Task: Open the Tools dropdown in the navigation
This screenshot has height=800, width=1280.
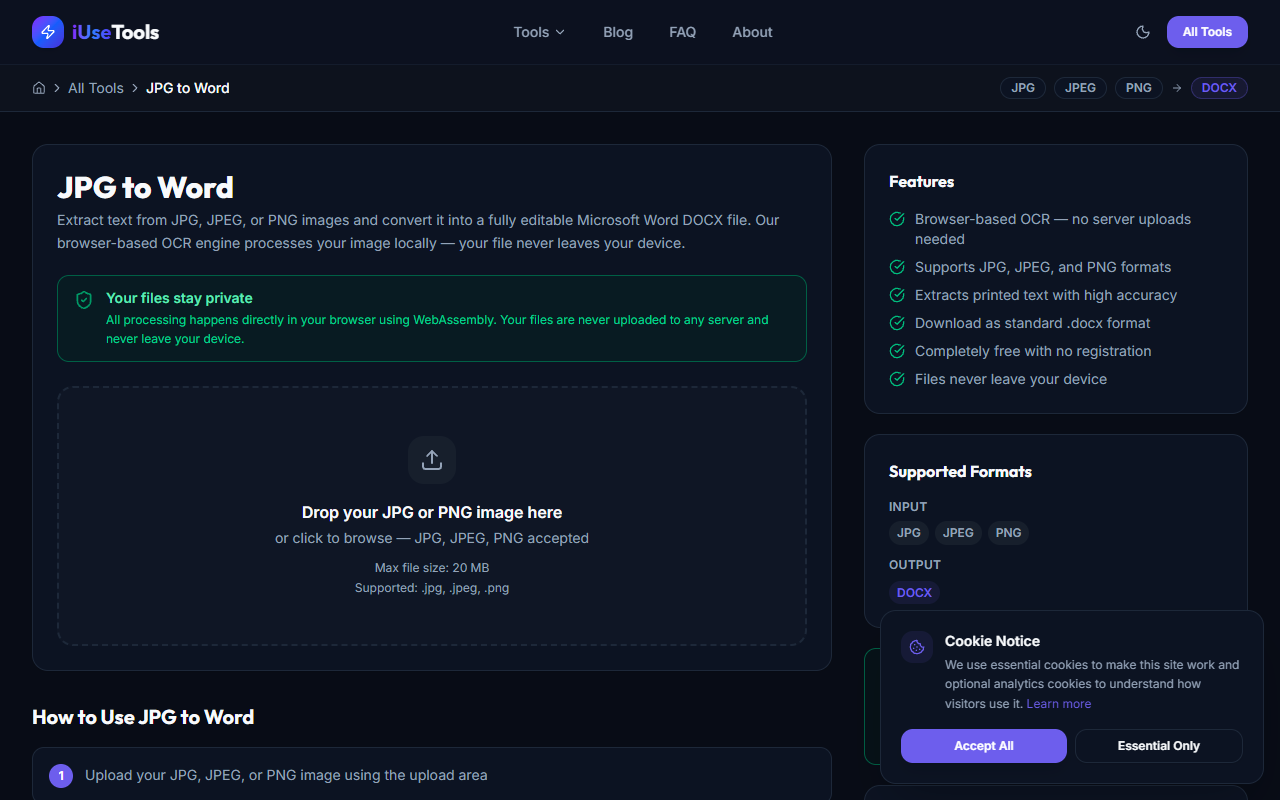Action: click(x=538, y=32)
